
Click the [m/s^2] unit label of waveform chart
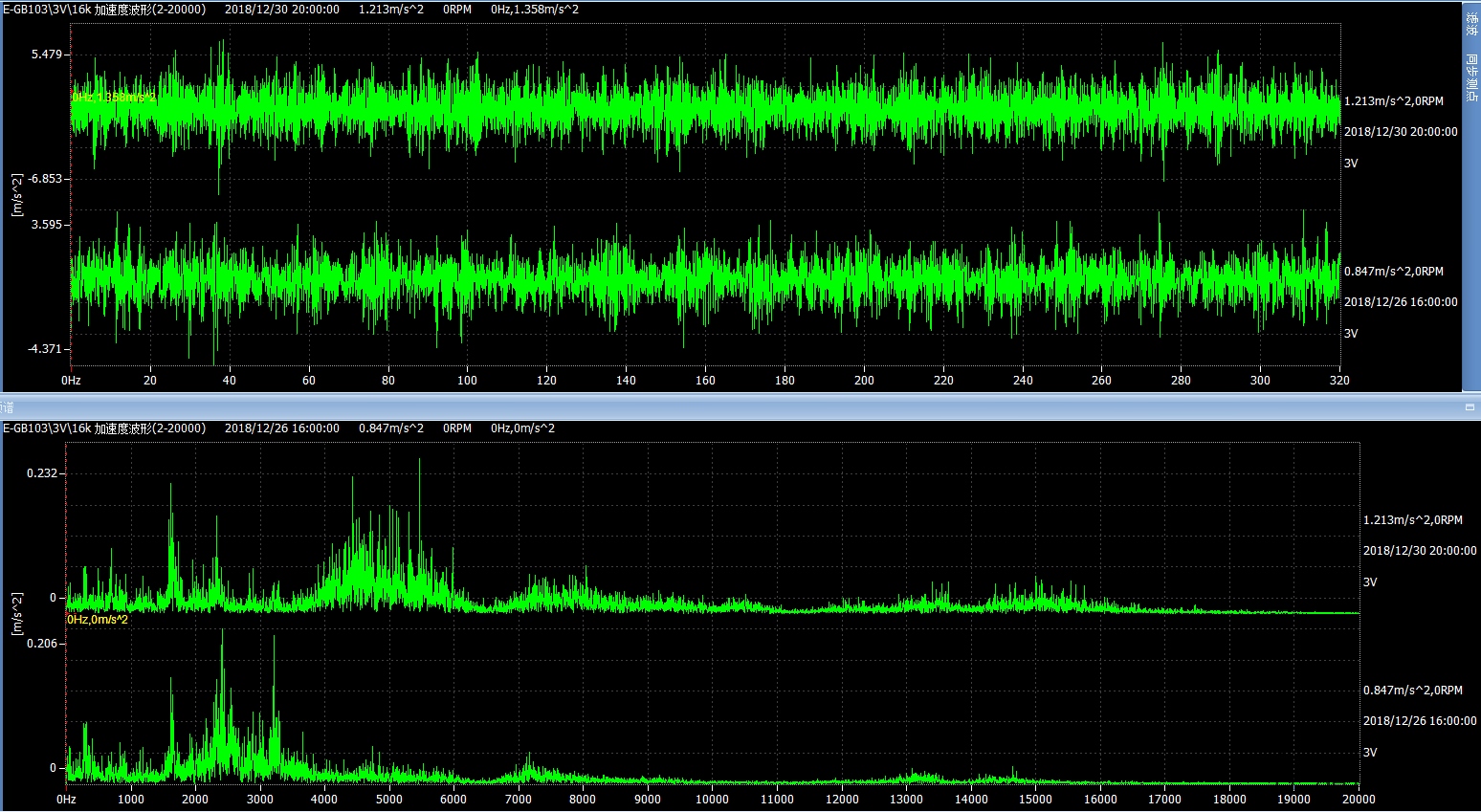tap(16, 195)
